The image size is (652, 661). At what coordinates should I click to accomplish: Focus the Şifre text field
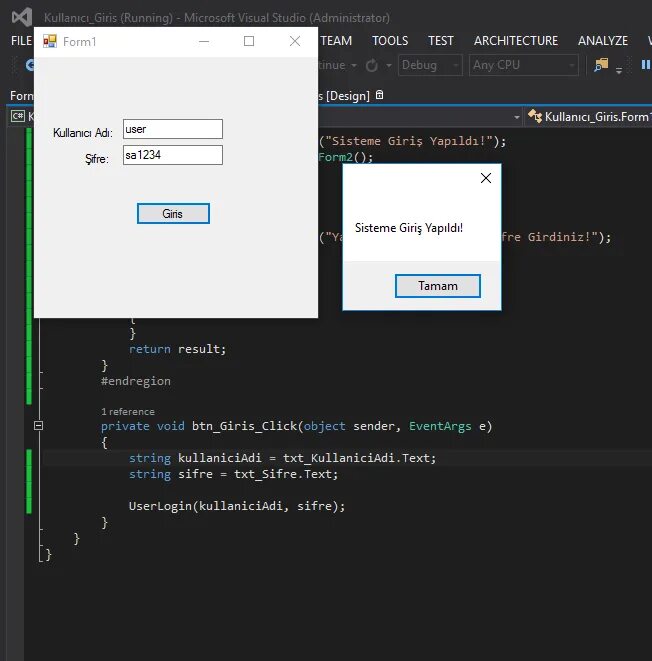tap(173, 155)
